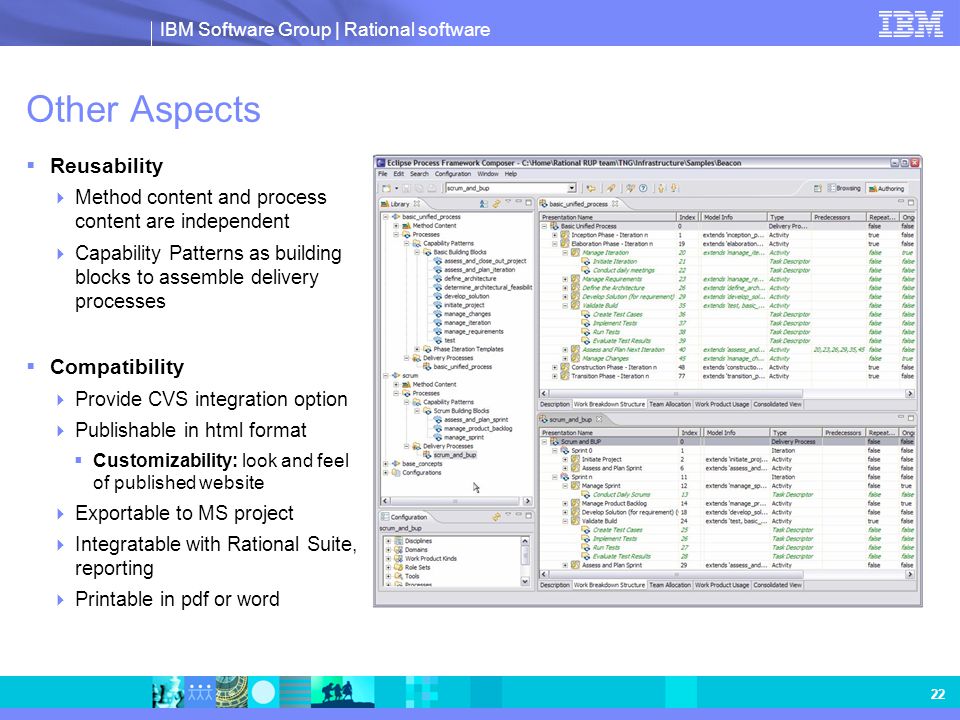
Task: Switch to the Authoring perspective
Action: pos(887,189)
